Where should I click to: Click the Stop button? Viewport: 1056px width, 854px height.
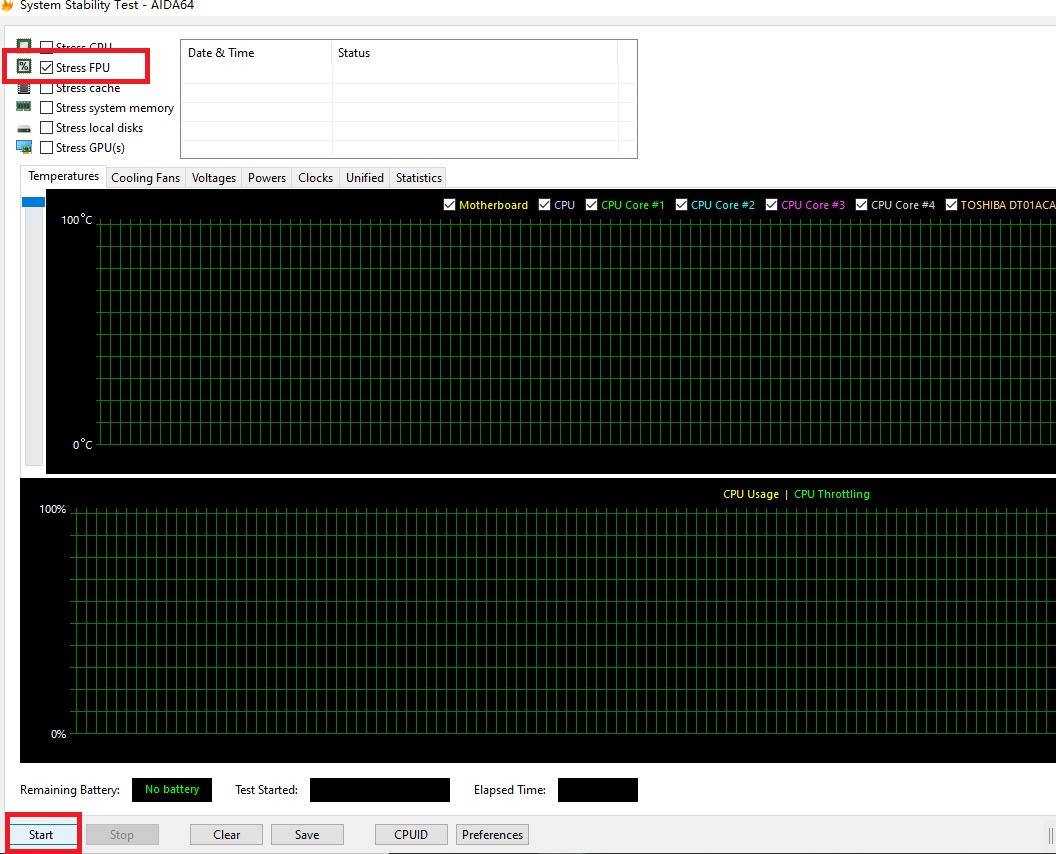point(122,834)
